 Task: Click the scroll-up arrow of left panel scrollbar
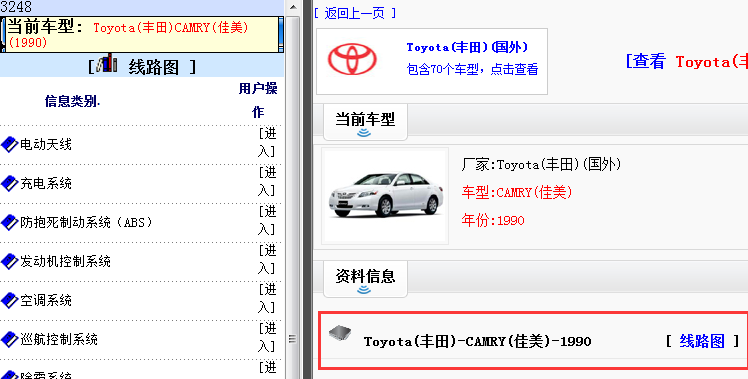[293, 7]
